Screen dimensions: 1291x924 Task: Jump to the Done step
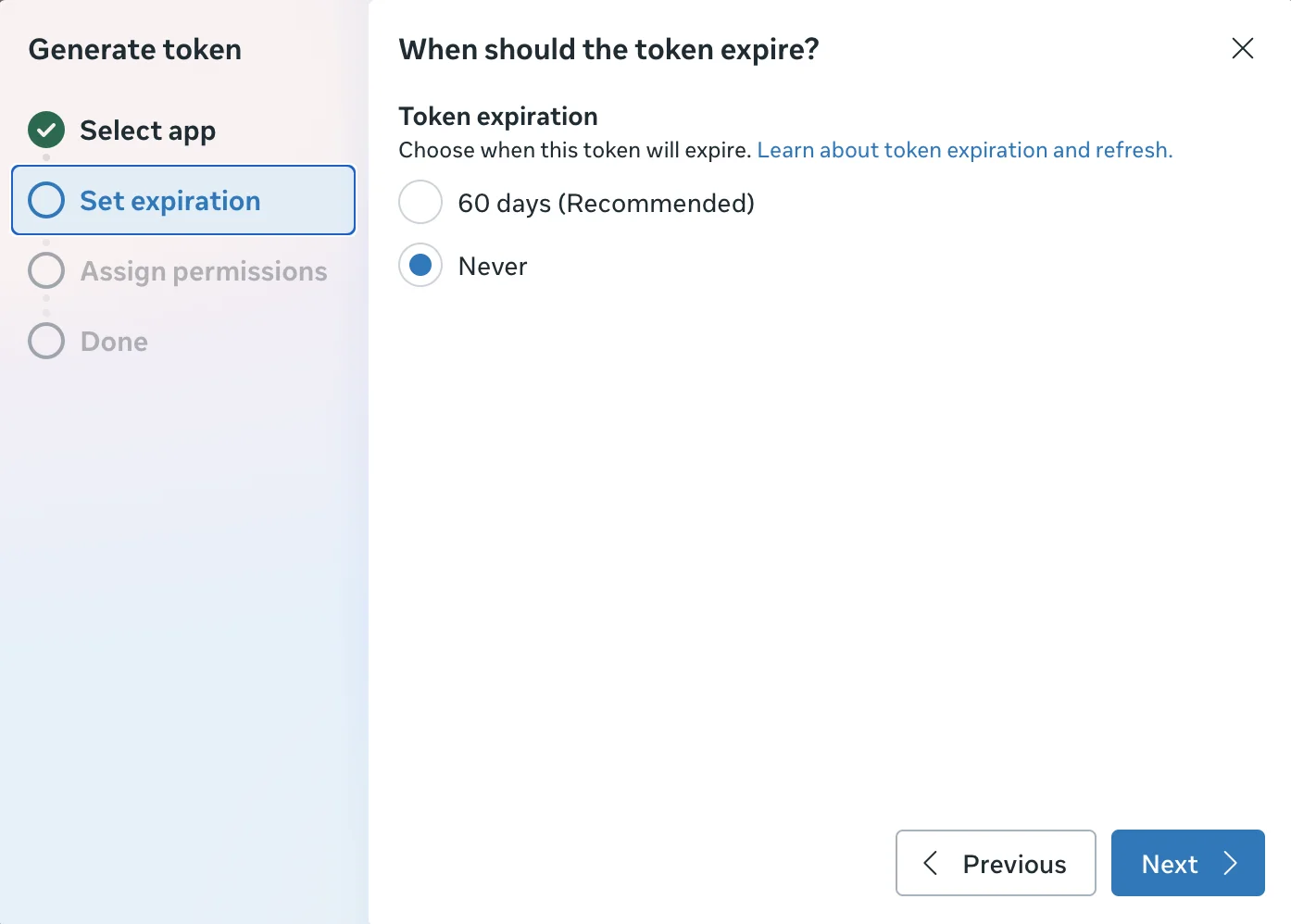(x=113, y=341)
